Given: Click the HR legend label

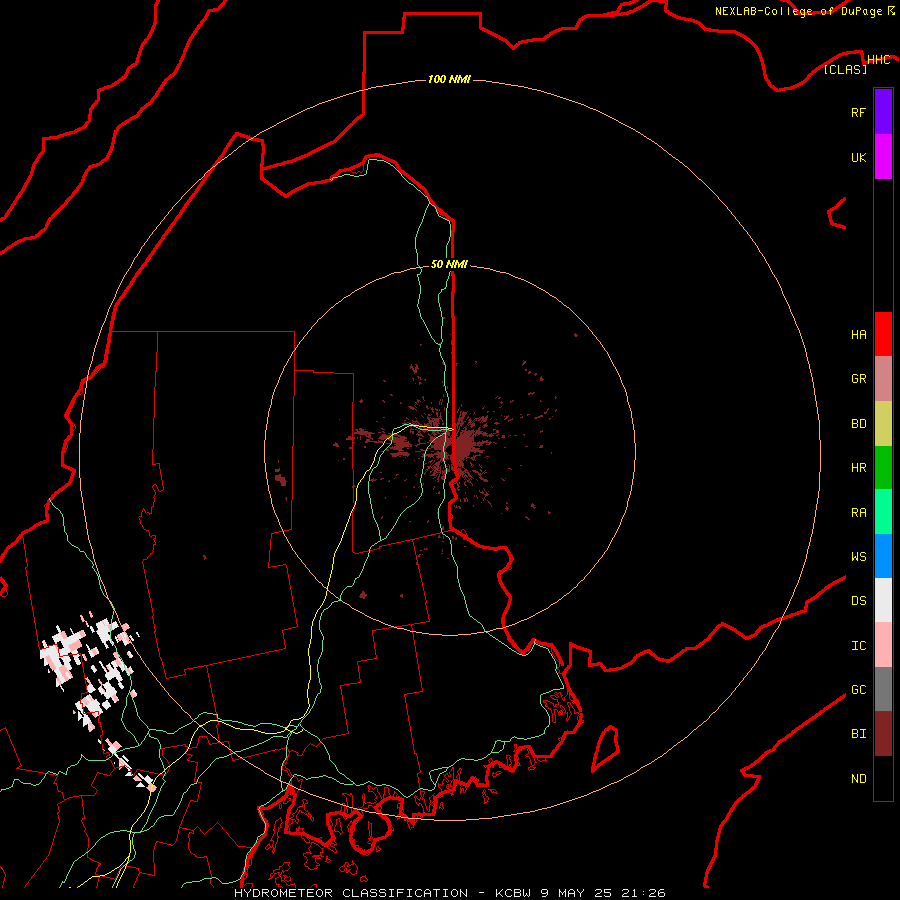Looking at the screenshot, I should [858, 468].
